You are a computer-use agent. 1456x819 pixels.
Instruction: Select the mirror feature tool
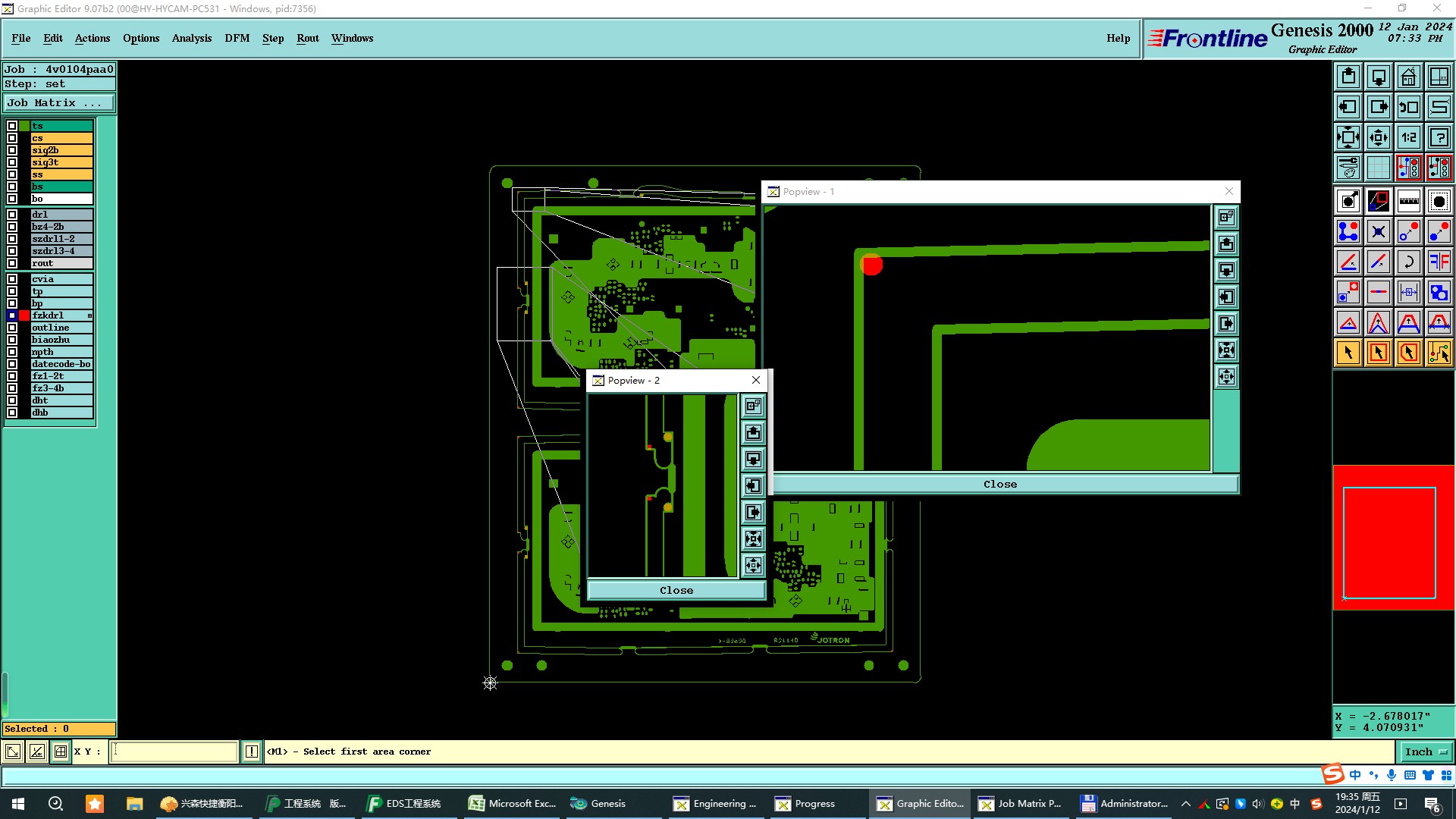click(1439, 262)
